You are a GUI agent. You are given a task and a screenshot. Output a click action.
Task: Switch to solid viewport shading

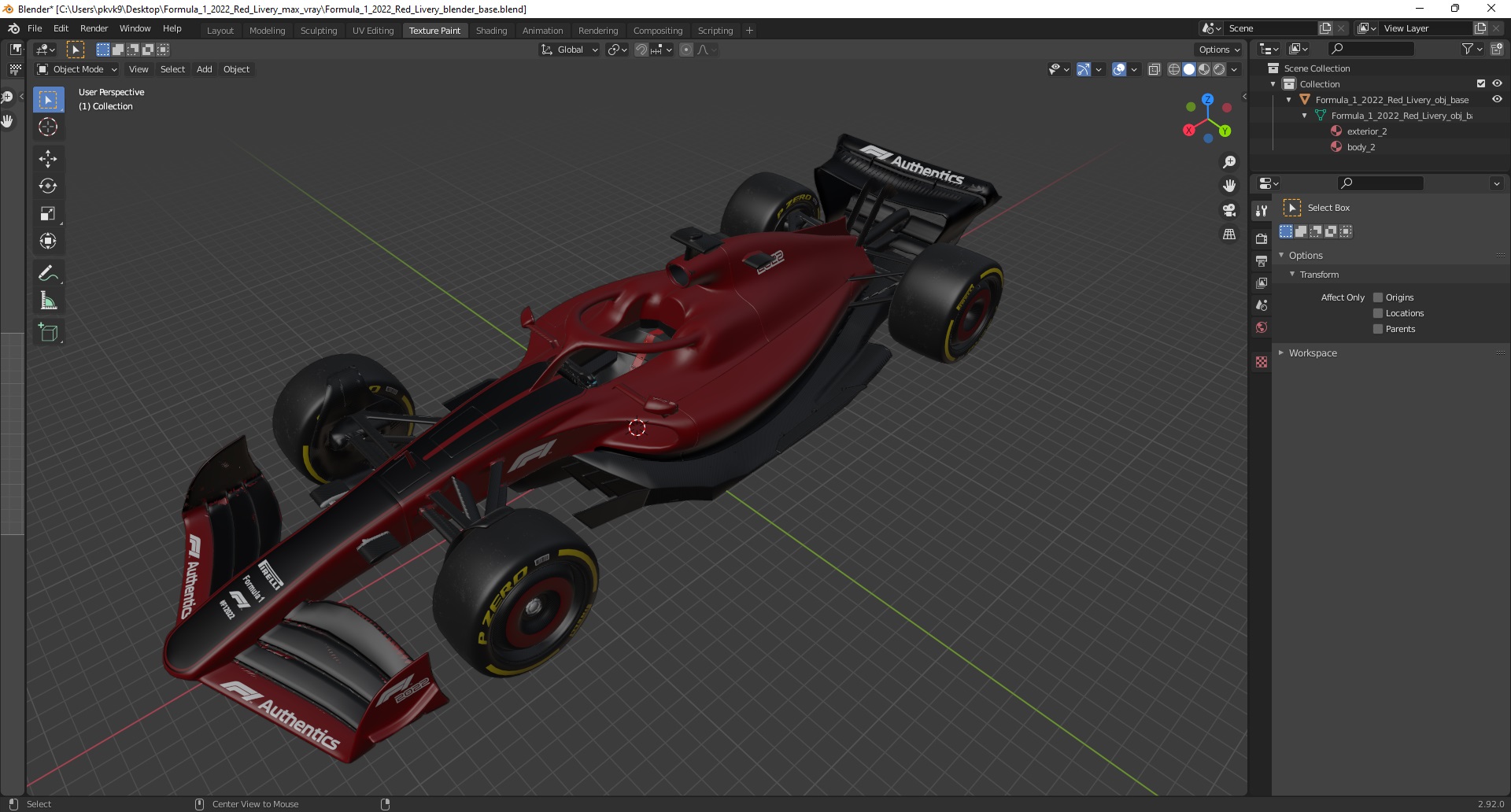(x=1189, y=69)
